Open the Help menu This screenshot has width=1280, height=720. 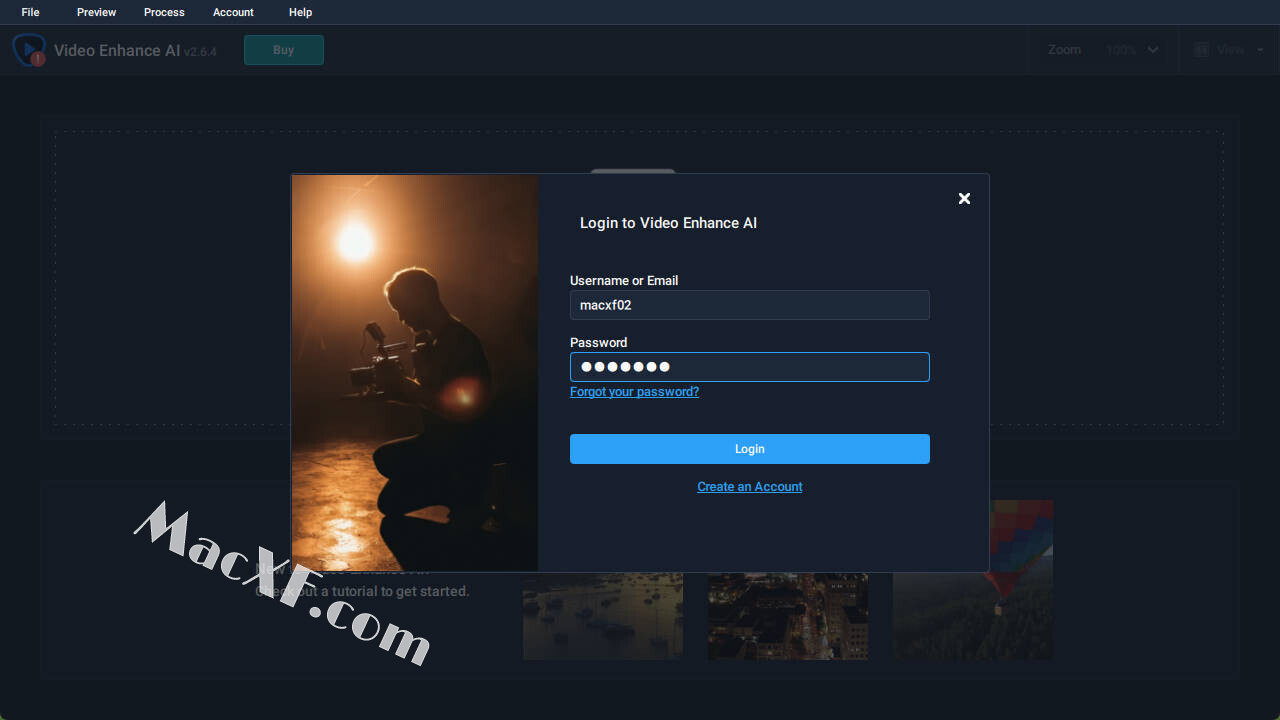coord(300,12)
